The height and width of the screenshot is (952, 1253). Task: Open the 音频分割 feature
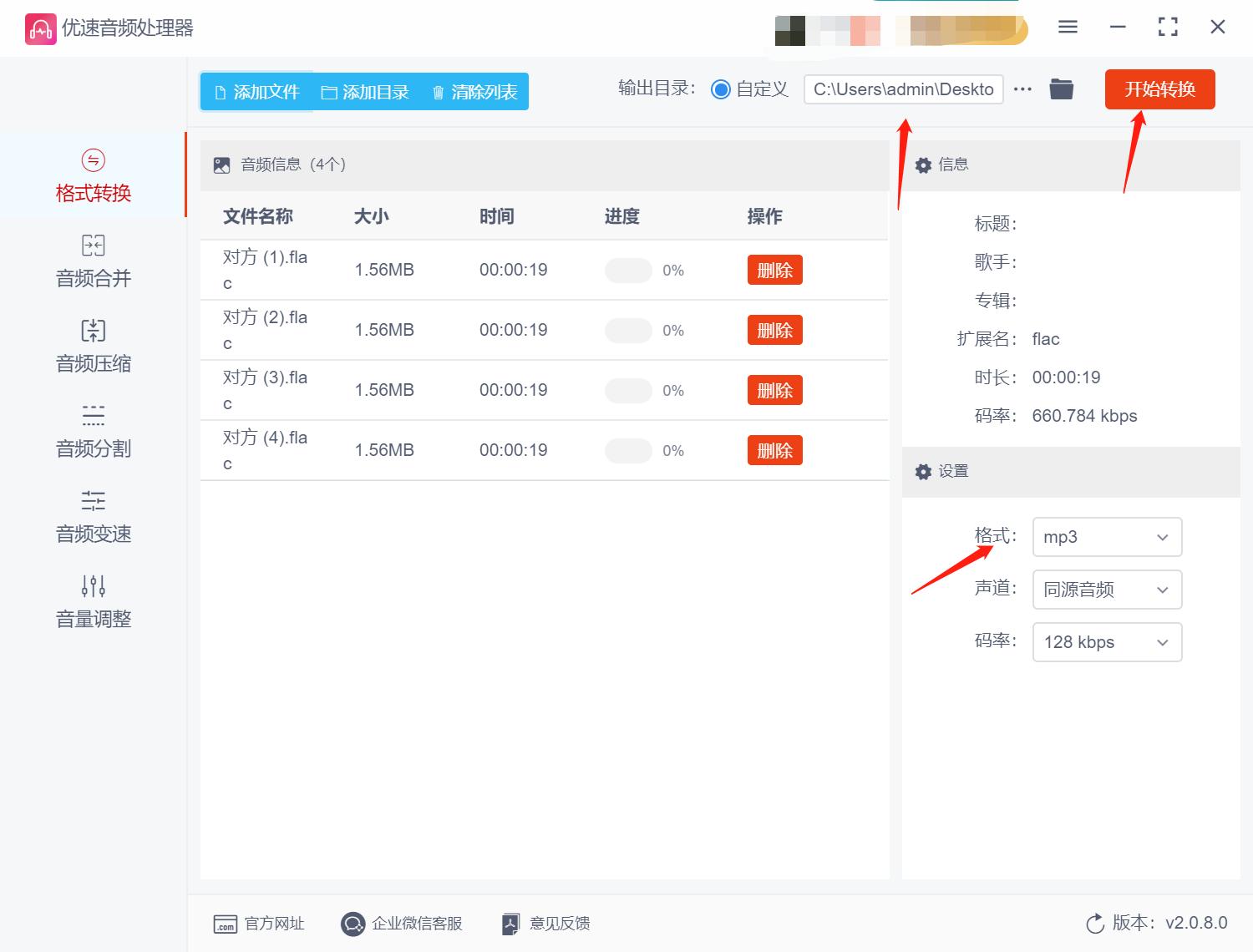click(x=92, y=430)
